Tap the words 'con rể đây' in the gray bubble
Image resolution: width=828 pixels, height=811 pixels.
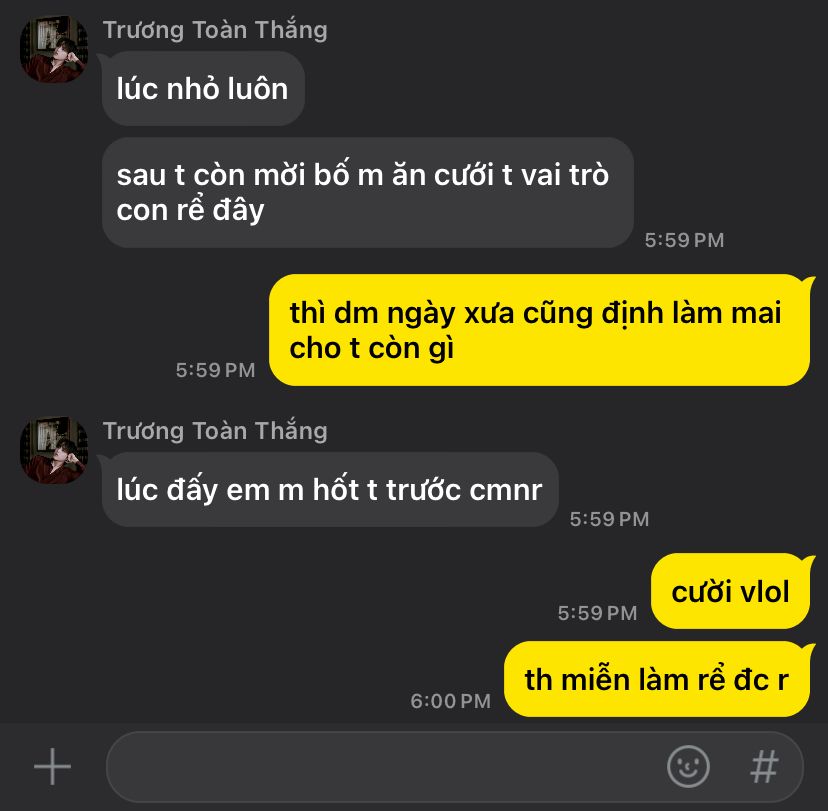(190, 210)
